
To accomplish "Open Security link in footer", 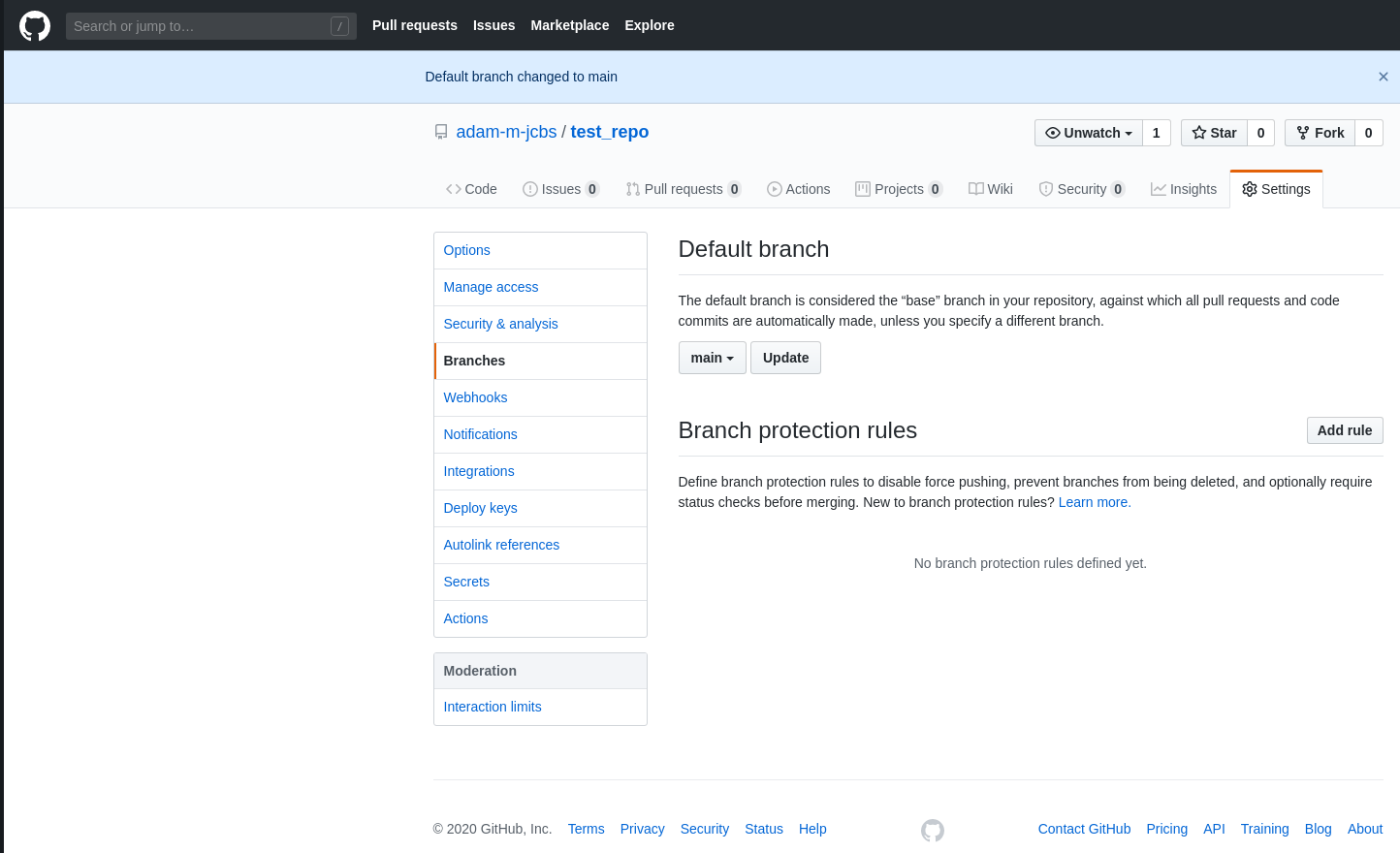I will 705,829.
